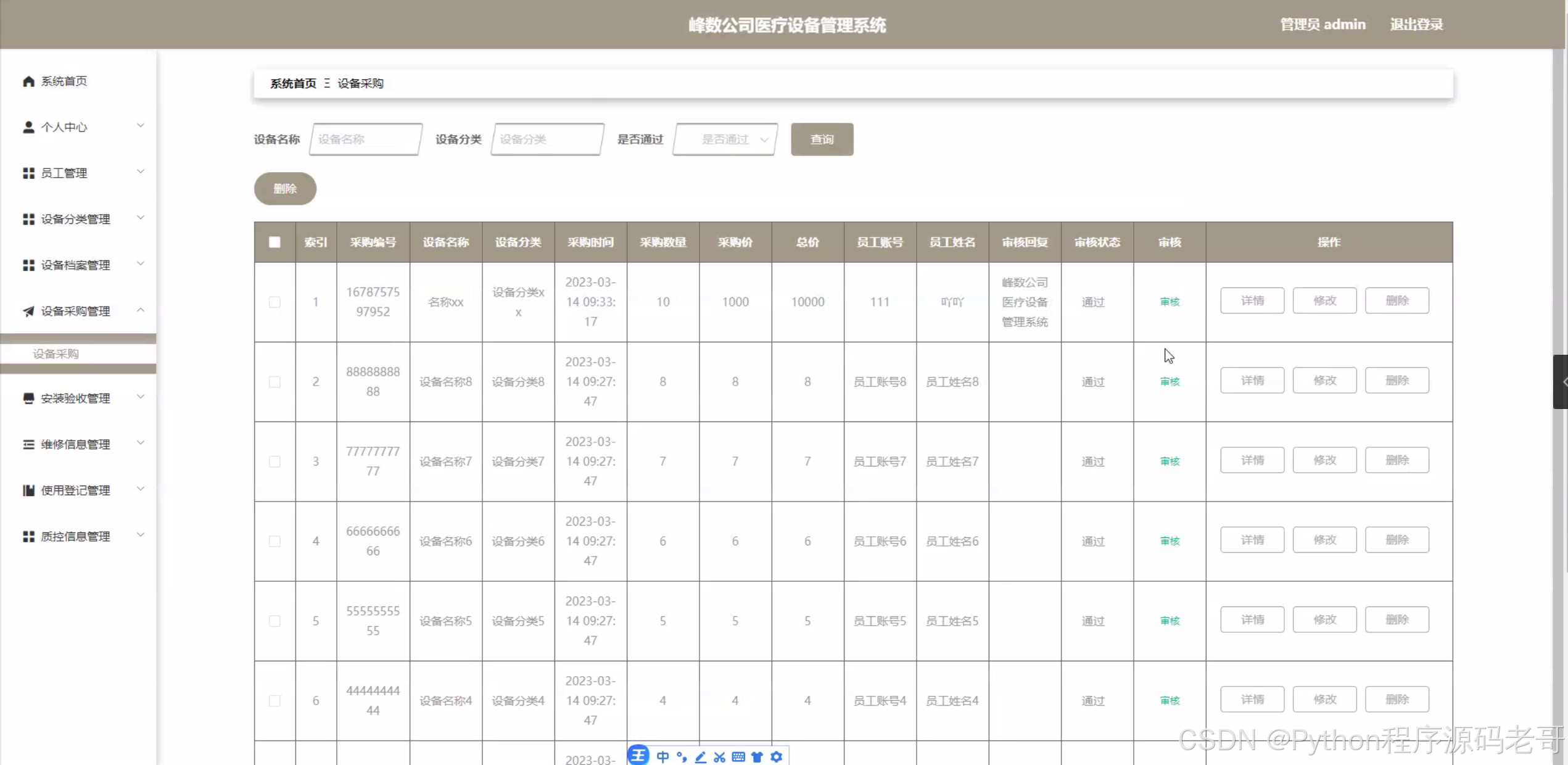Focus the 设备名称 search input field
Image resolution: width=1568 pixels, height=765 pixels.
point(366,139)
